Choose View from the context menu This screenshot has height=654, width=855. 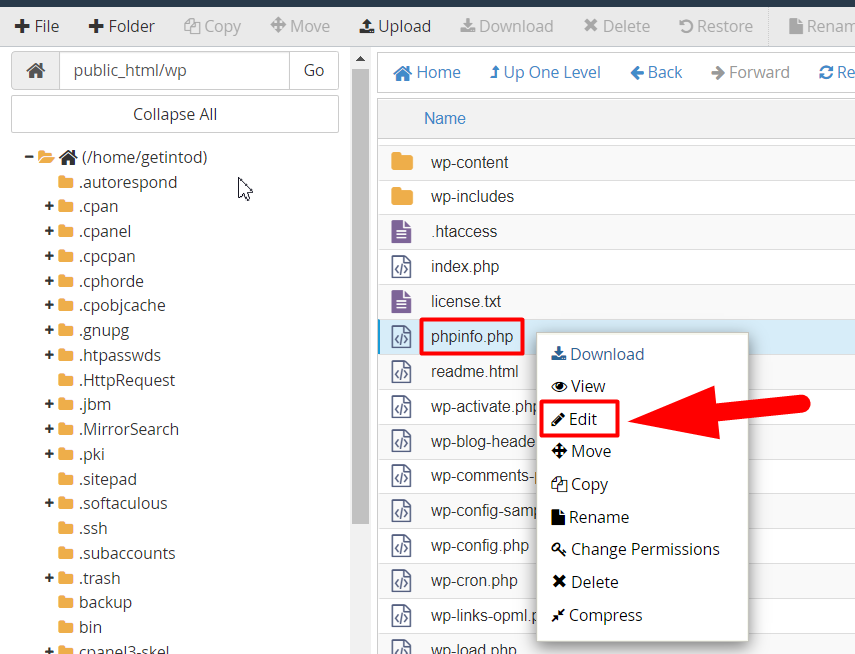578,386
